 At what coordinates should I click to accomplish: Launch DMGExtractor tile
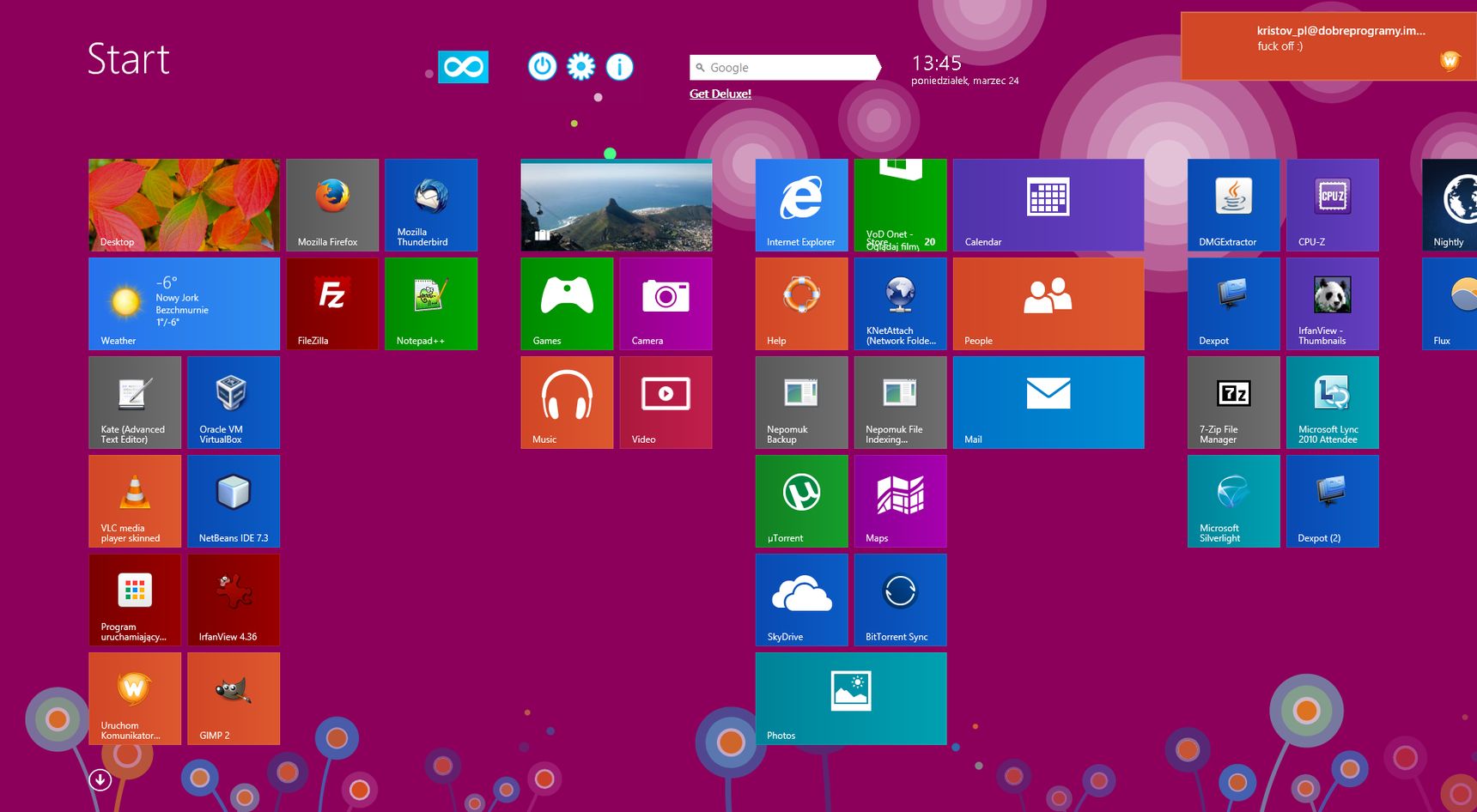point(1234,205)
